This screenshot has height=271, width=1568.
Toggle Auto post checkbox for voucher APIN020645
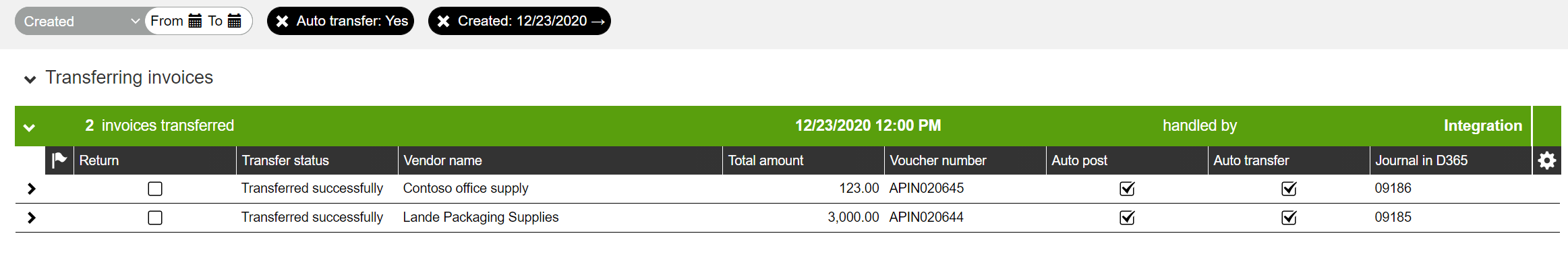[1127, 189]
